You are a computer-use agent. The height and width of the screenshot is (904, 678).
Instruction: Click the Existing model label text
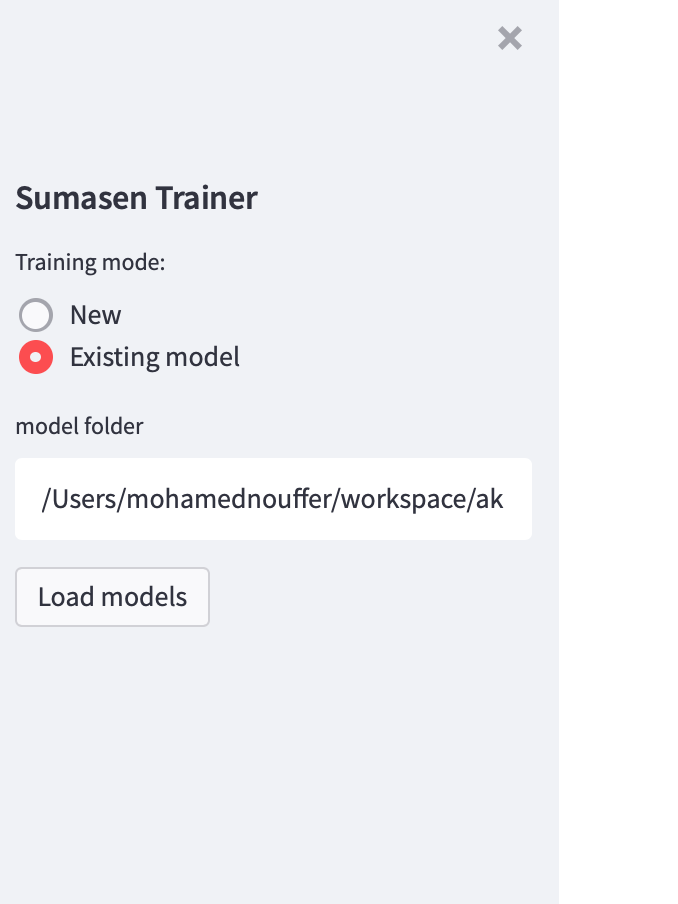[x=155, y=357]
